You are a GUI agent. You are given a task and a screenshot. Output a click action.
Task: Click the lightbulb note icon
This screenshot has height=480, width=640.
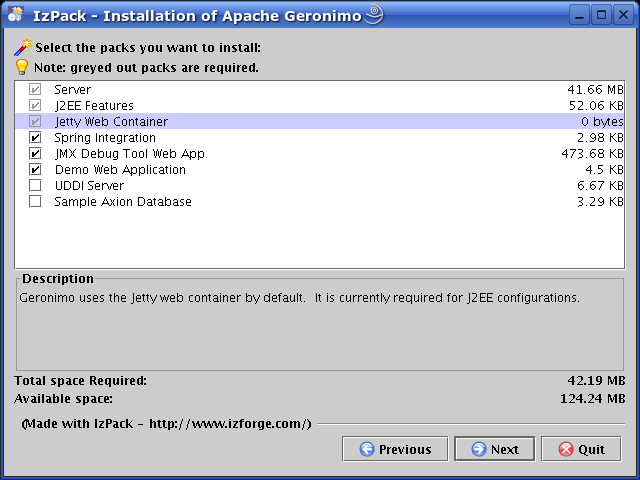coord(22,67)
